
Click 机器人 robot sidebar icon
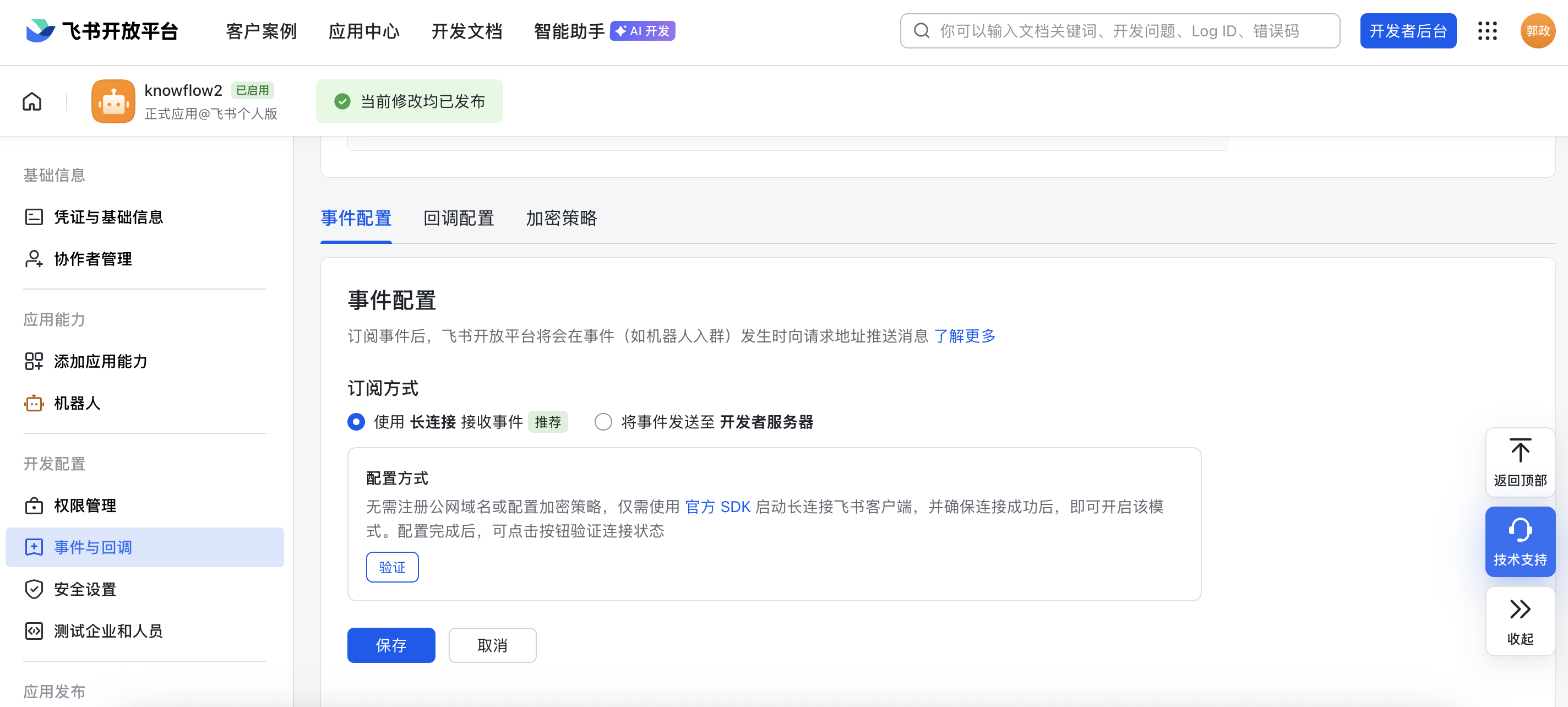click(34, 403)
